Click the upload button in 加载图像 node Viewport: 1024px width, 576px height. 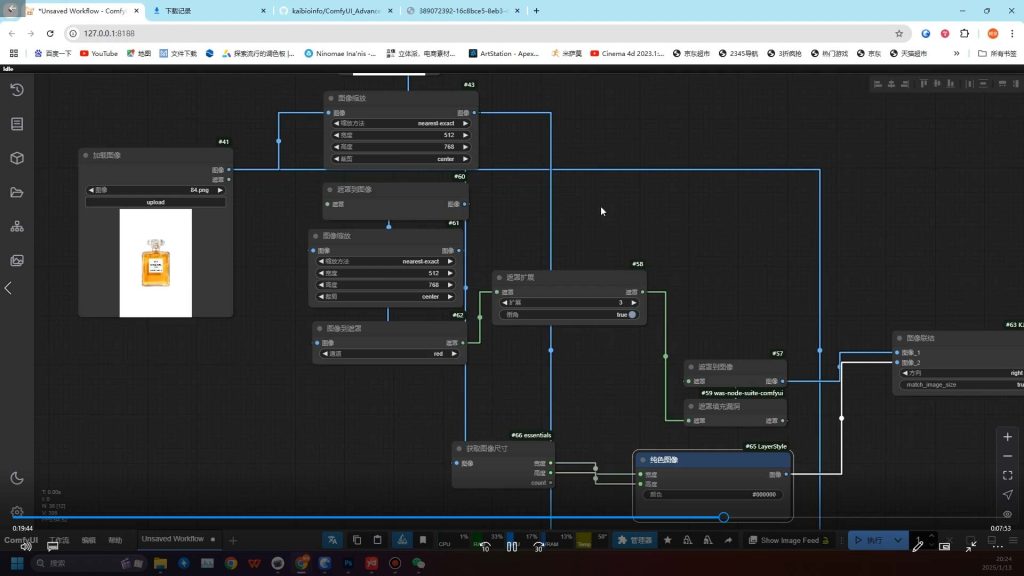point(155,202)
